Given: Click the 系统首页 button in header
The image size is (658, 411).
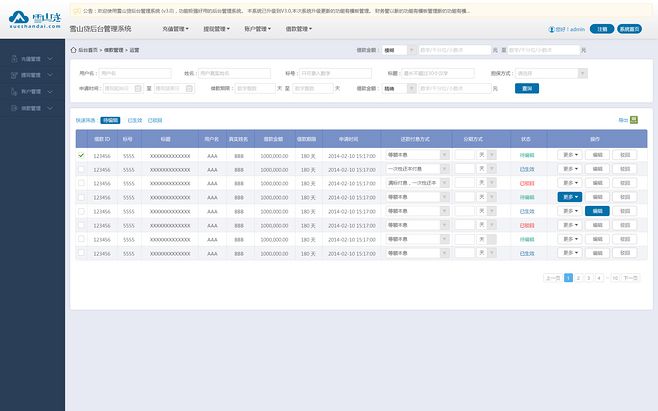Looking at the screenshot, I should pos(629,29).
